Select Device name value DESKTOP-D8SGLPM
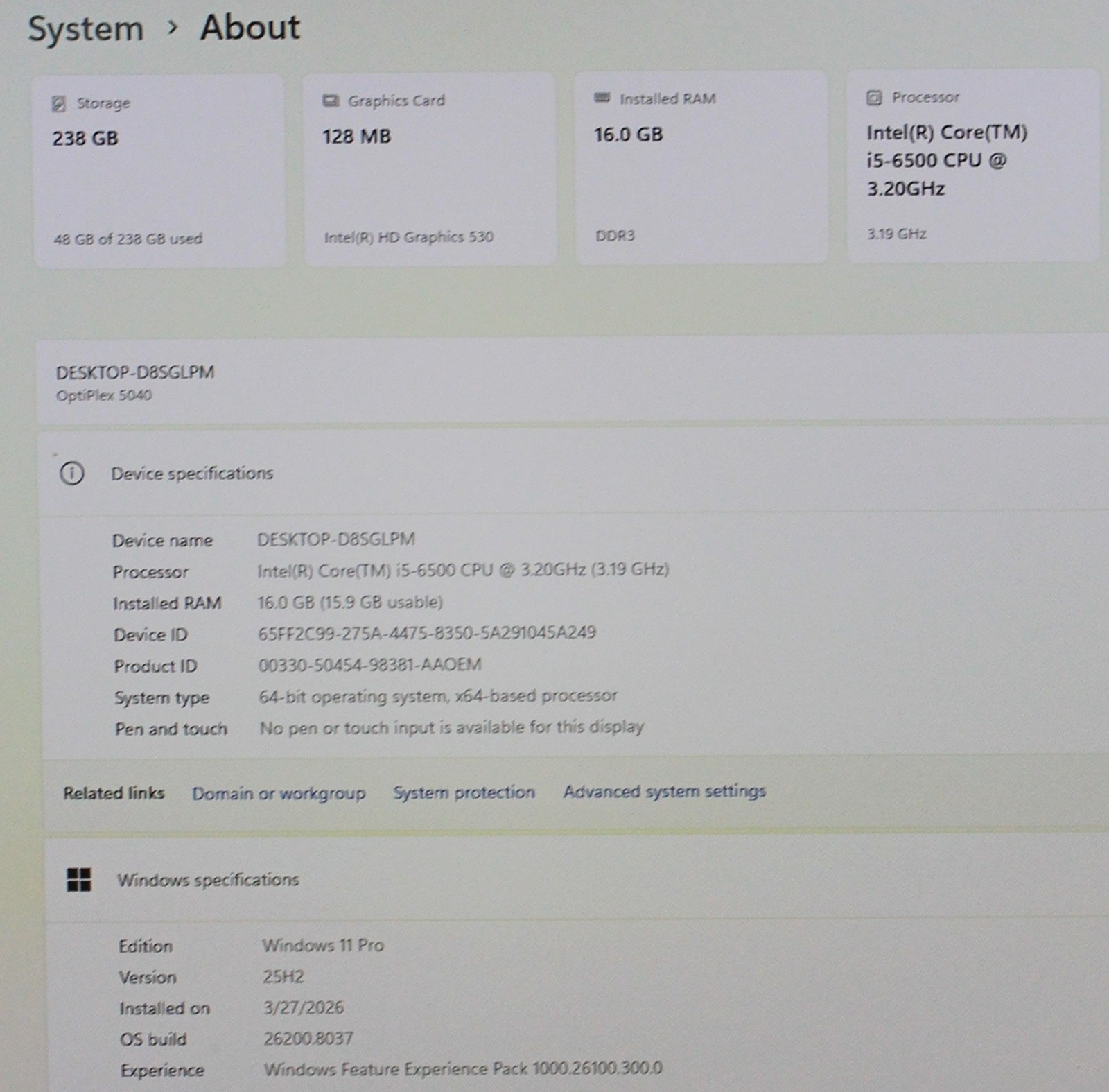This screenshot has height=1092, width=1109. 336,539
